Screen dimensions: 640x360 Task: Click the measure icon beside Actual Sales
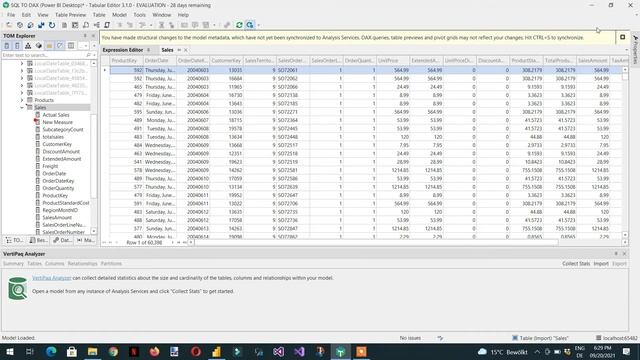pos(38,115)
